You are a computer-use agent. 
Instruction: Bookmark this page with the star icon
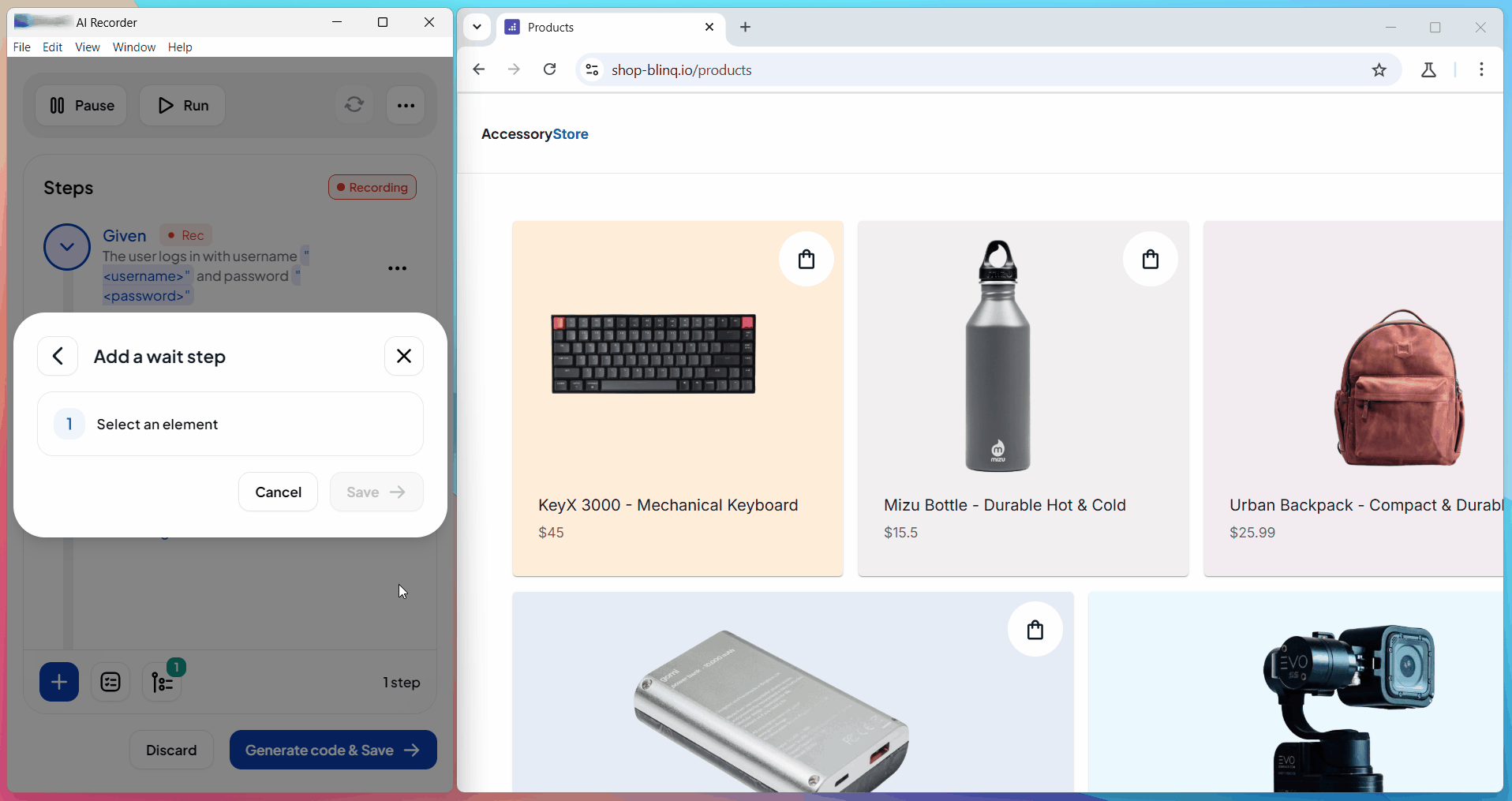tap(1379, 70)
